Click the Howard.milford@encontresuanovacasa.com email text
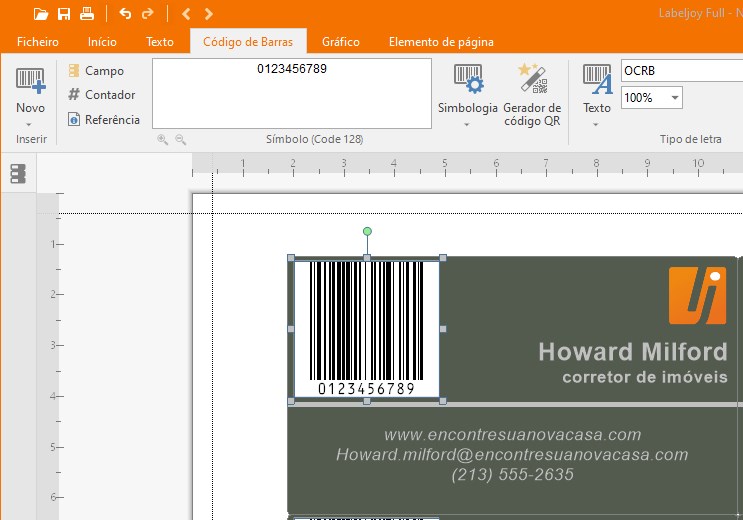Viewport: 743px width, 520px height. 512,455
